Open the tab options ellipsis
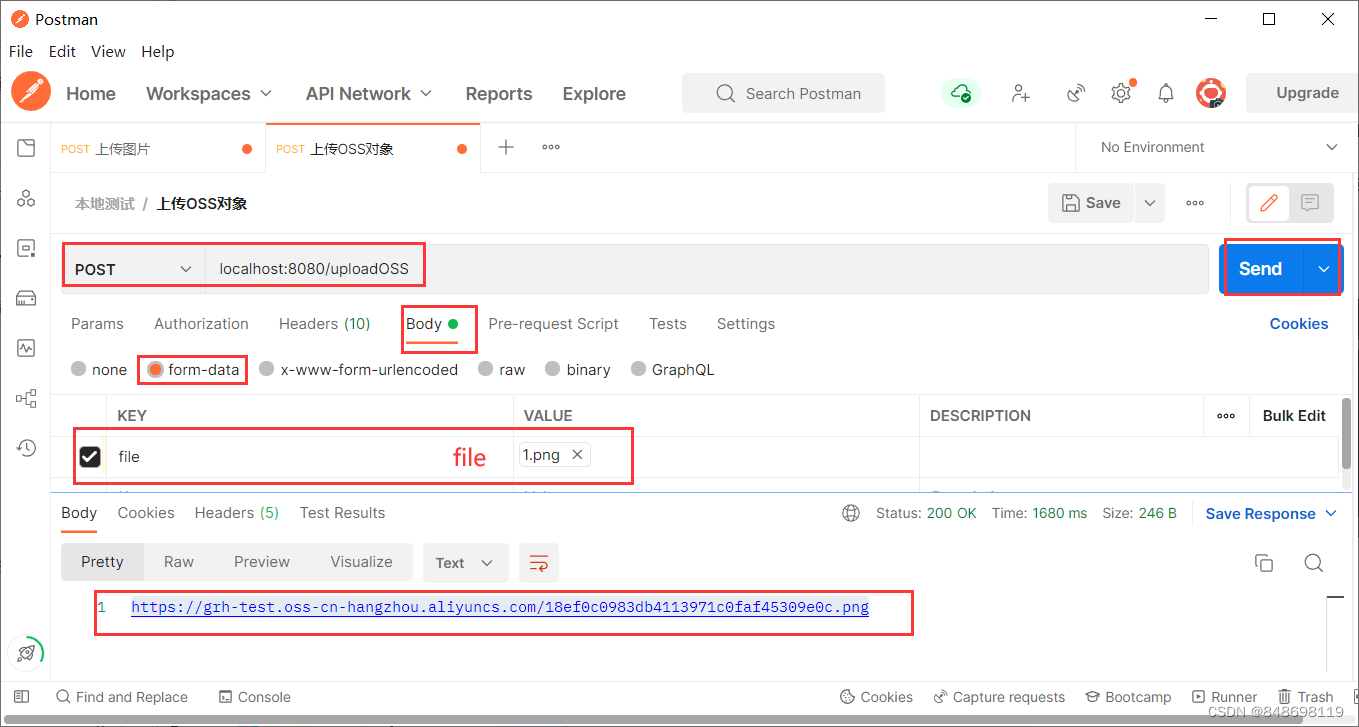Screen dimensions: 1359x727 [x=551, y=147]
